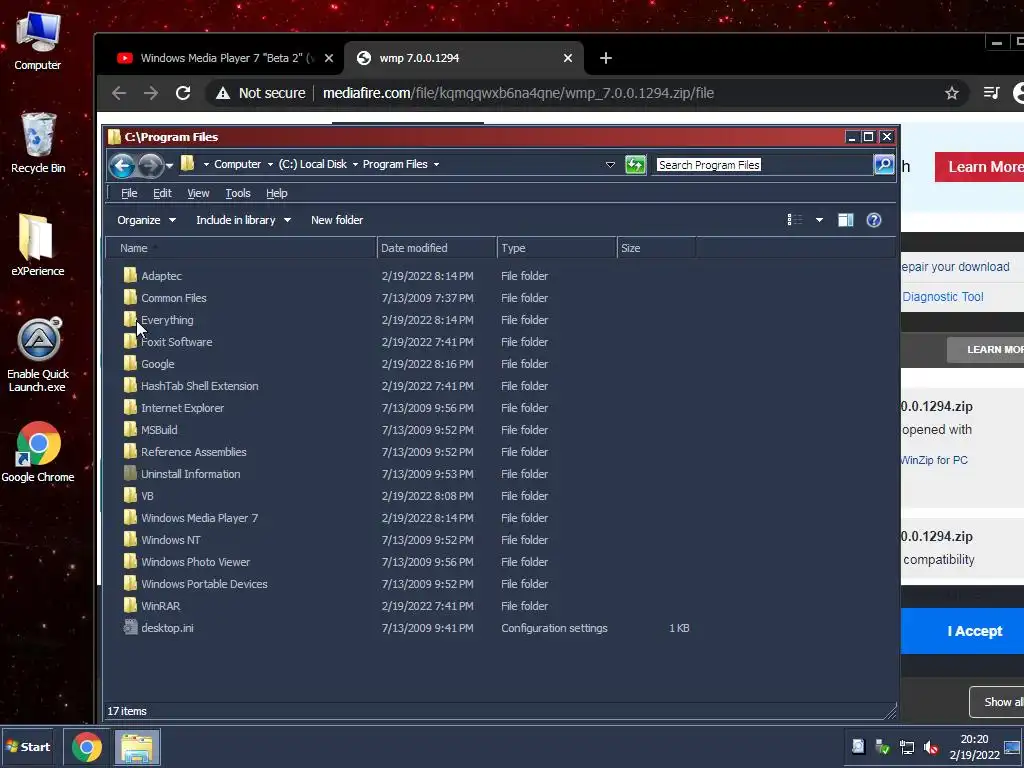Sort by the Date modified column

pos(437,248)
